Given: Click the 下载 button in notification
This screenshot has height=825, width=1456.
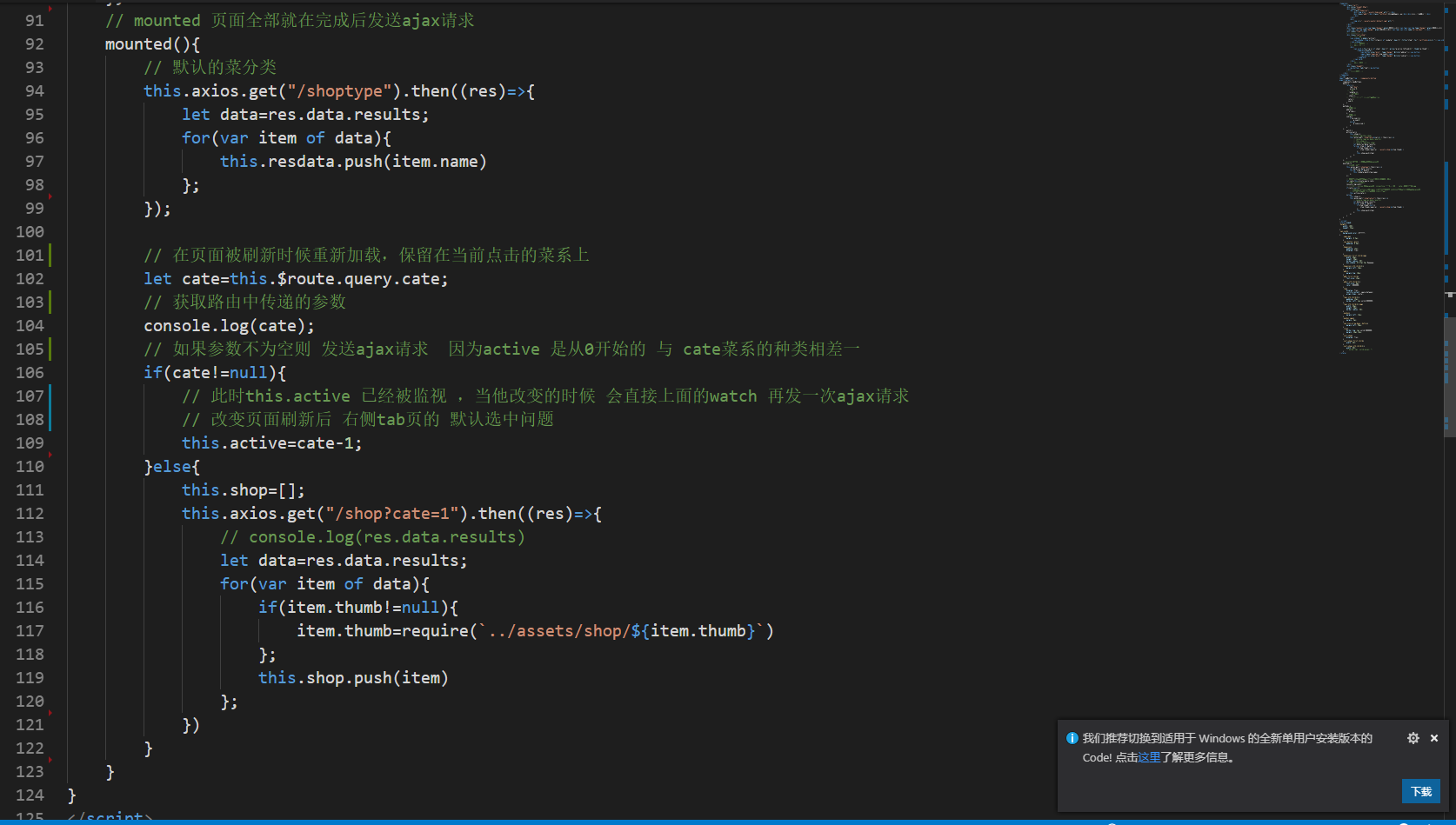Looking at the screenshot, I should [1421, 791].
